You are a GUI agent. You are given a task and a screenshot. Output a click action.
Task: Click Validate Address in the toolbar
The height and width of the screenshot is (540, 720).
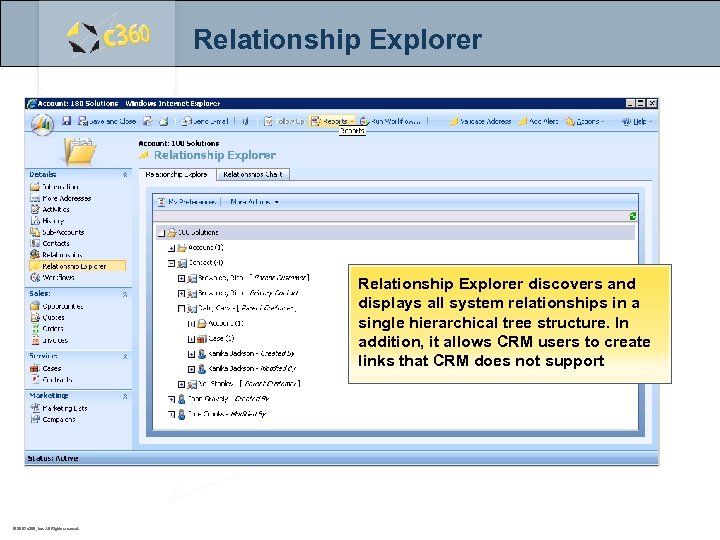[480, 121]
